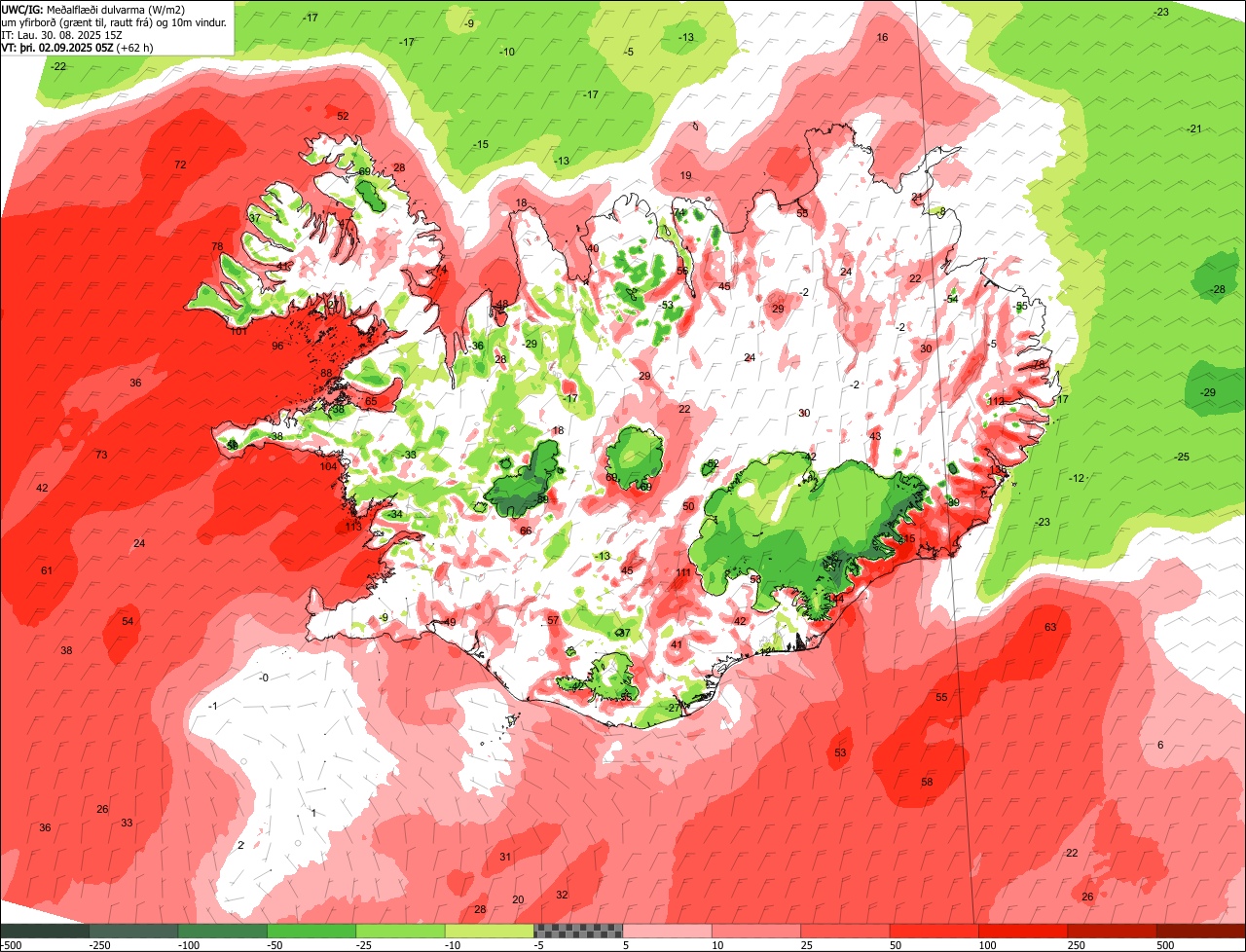Image resolution: width=1246 pixels, height=952 pixels.
Task: Click the map value "73"
Action: coord(101,455)
